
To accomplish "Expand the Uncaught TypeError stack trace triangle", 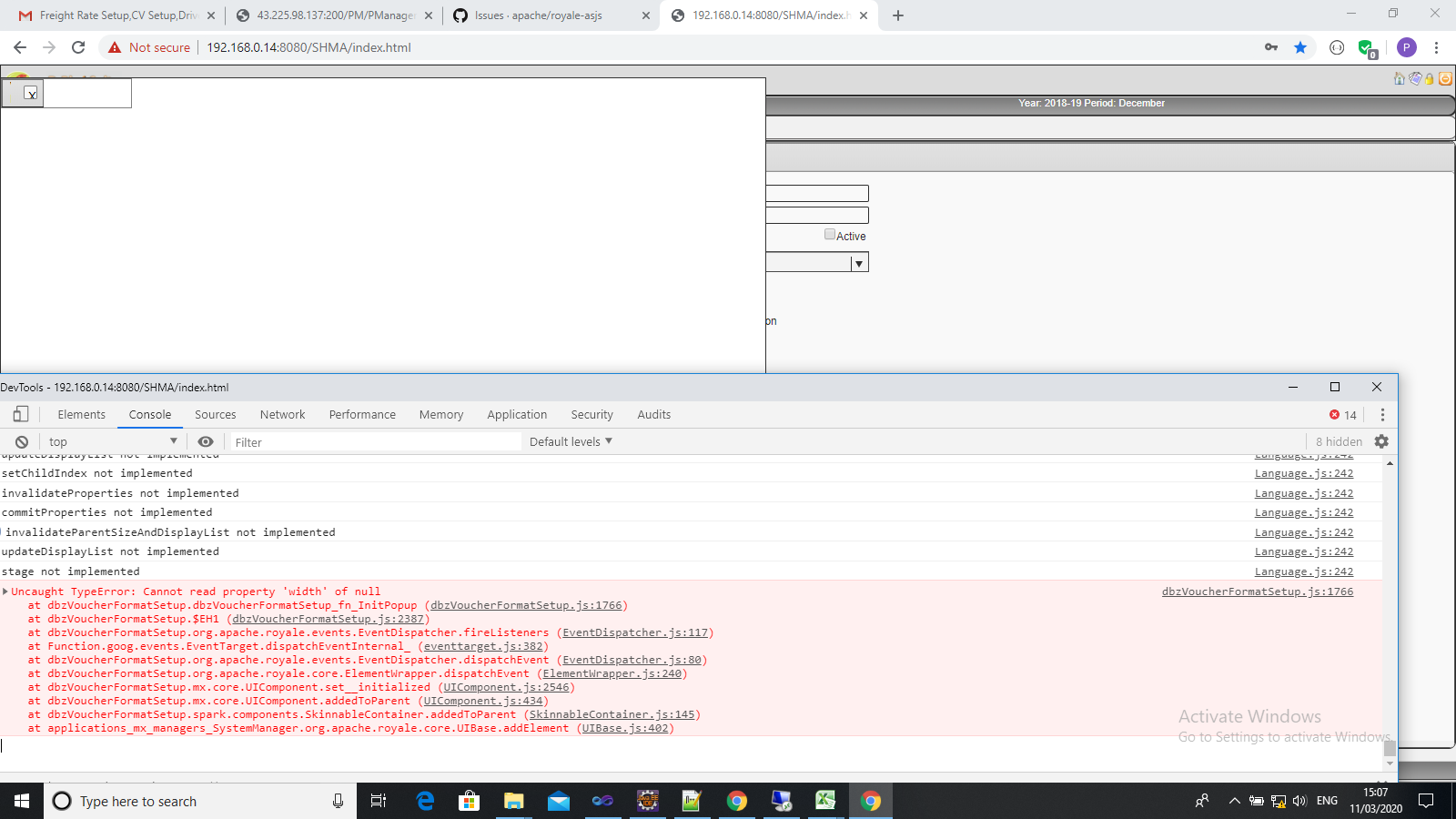I will click(5, 591).
